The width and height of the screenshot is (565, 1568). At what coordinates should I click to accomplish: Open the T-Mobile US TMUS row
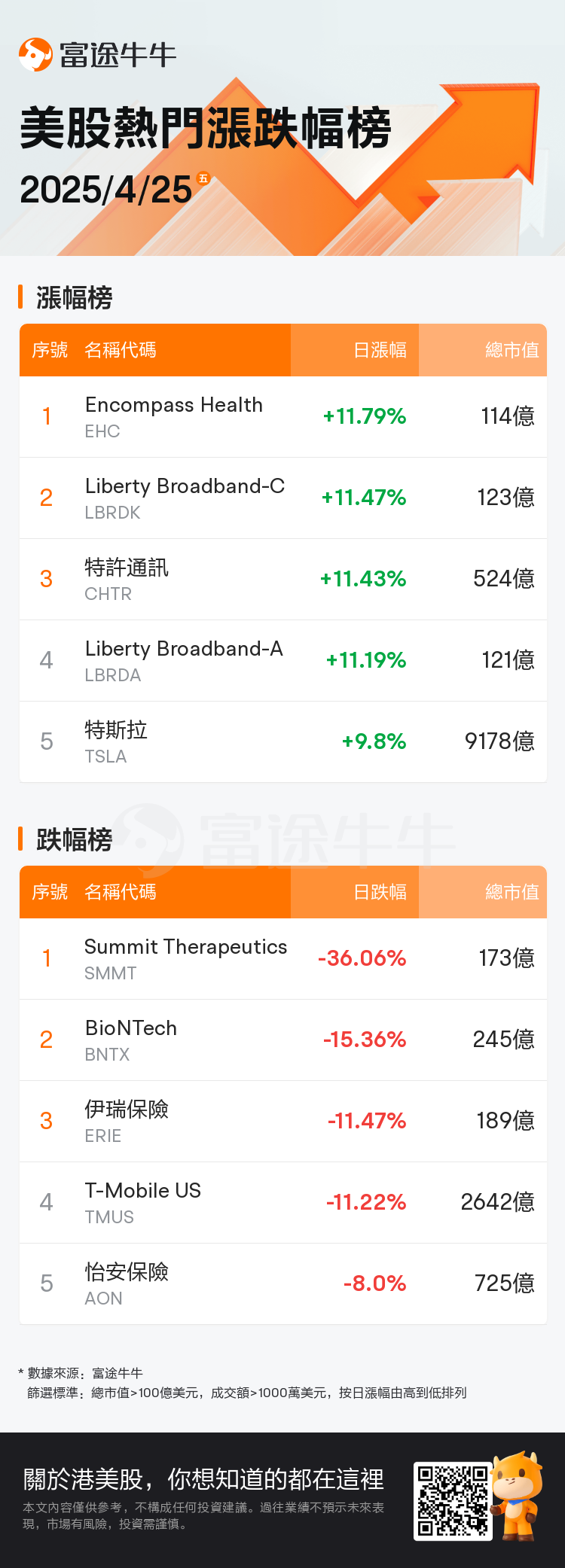pyautogui.click(x=283, y=1203)
